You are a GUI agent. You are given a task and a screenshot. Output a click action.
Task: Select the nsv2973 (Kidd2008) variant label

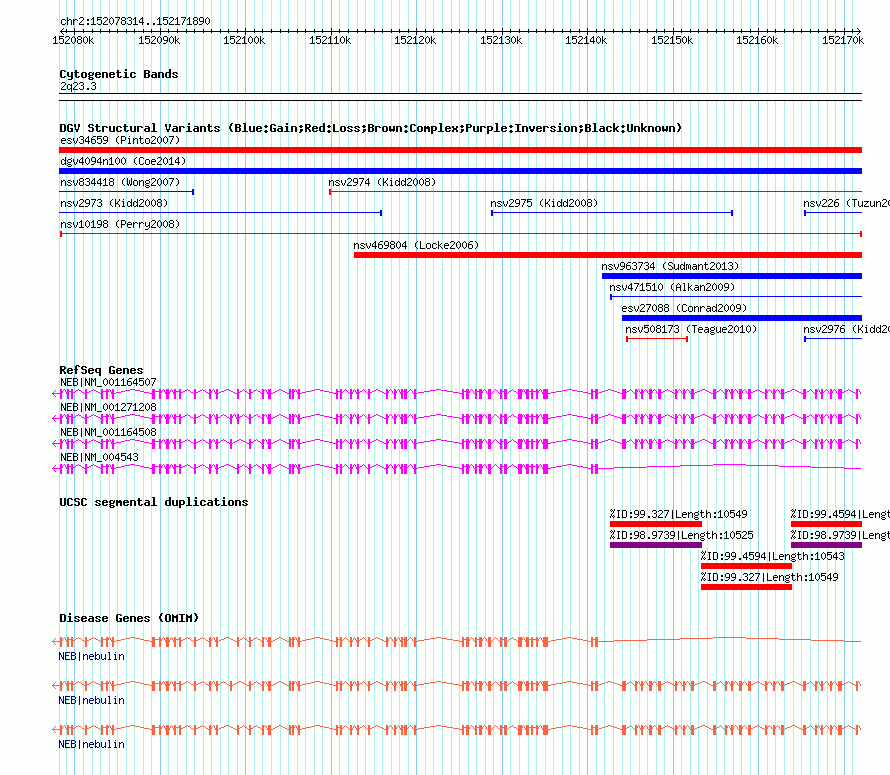click(x=114, y=203)
